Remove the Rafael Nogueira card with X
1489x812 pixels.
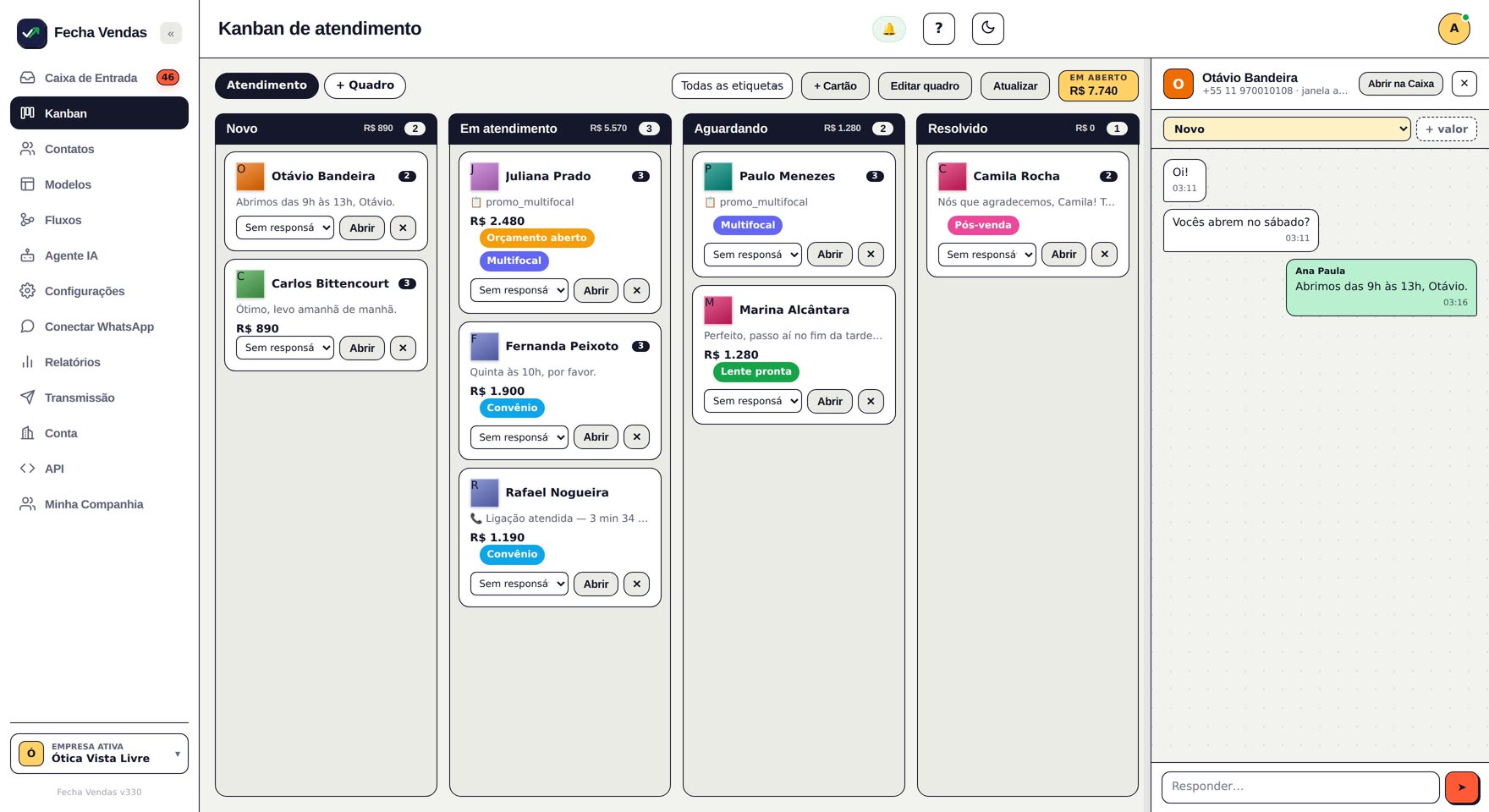point(637,584)
